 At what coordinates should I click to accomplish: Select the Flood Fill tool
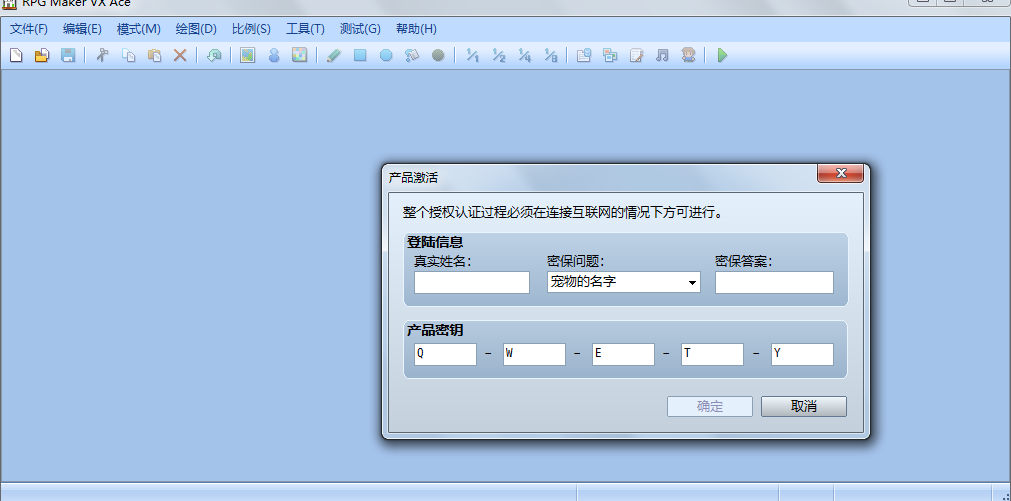coord(412,55)
